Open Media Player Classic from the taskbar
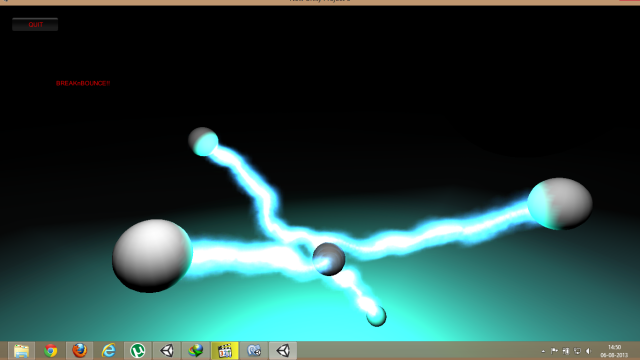 click(224, 351)
